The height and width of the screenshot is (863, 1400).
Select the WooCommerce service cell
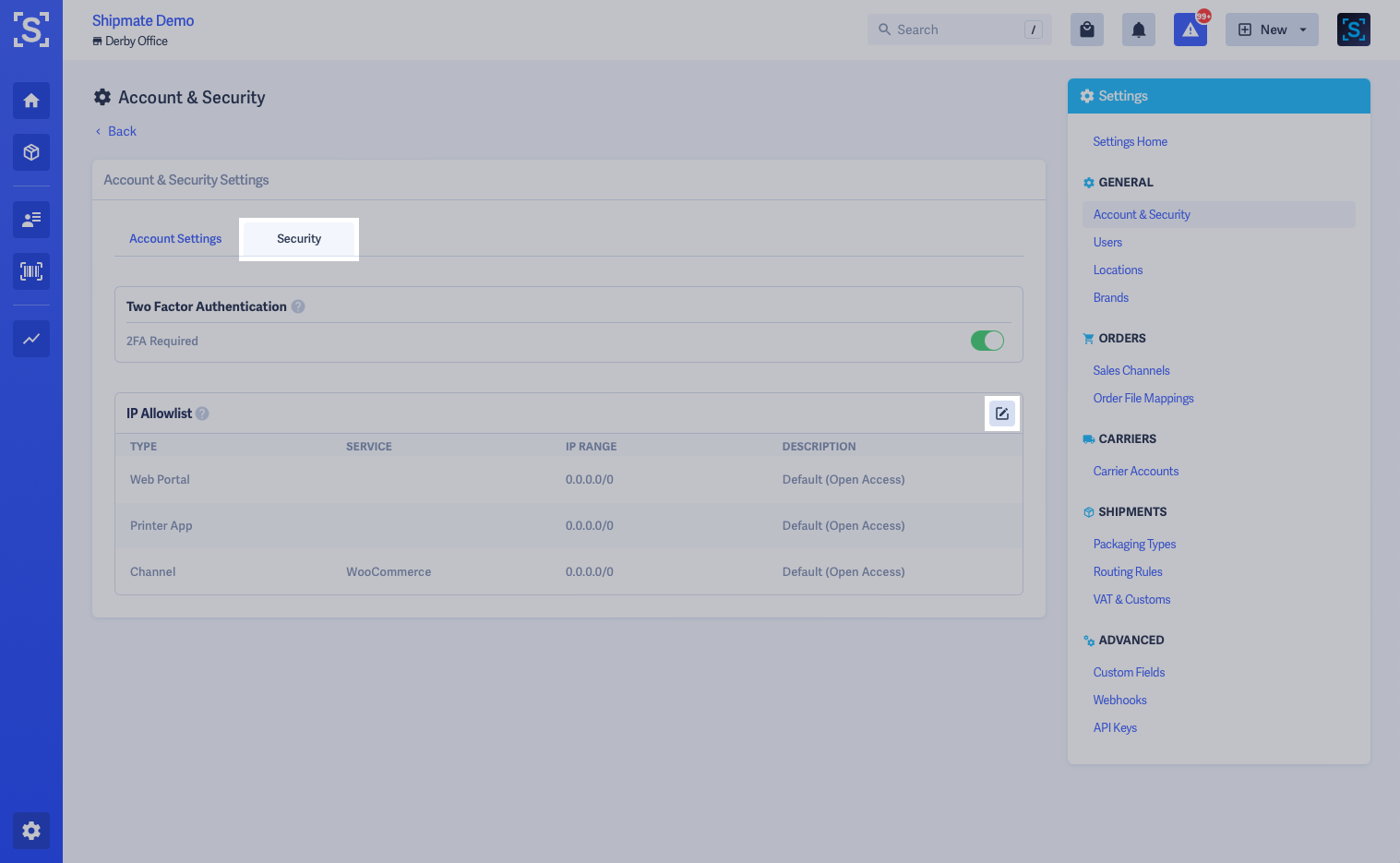tap(389, 571)
